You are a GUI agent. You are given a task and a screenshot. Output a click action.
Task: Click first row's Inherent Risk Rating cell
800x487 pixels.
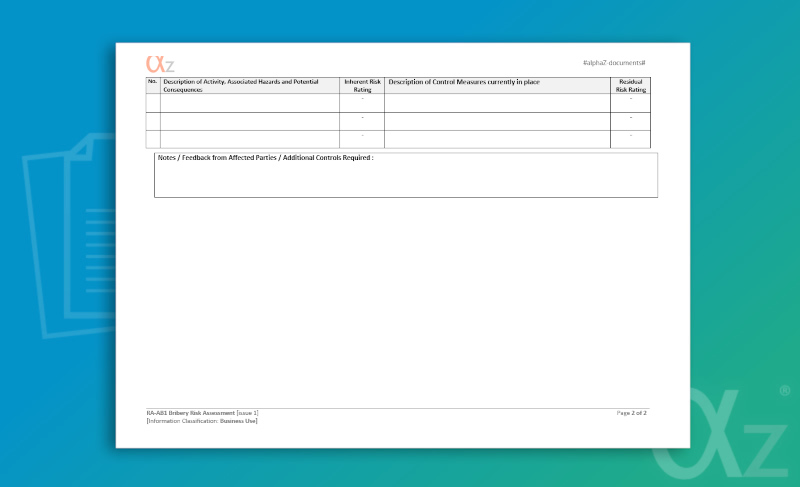coord(362,103)
